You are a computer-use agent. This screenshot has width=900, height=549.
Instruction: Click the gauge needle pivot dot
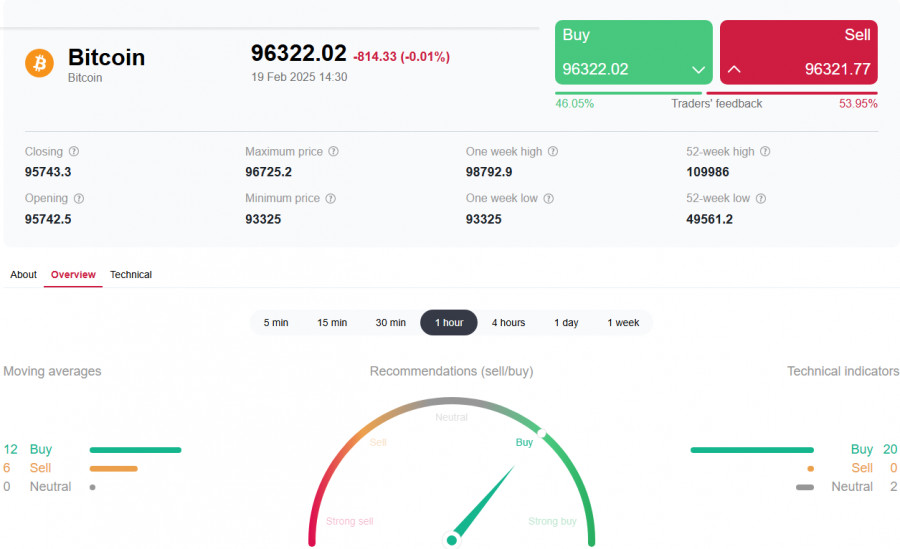pos(452,540)
